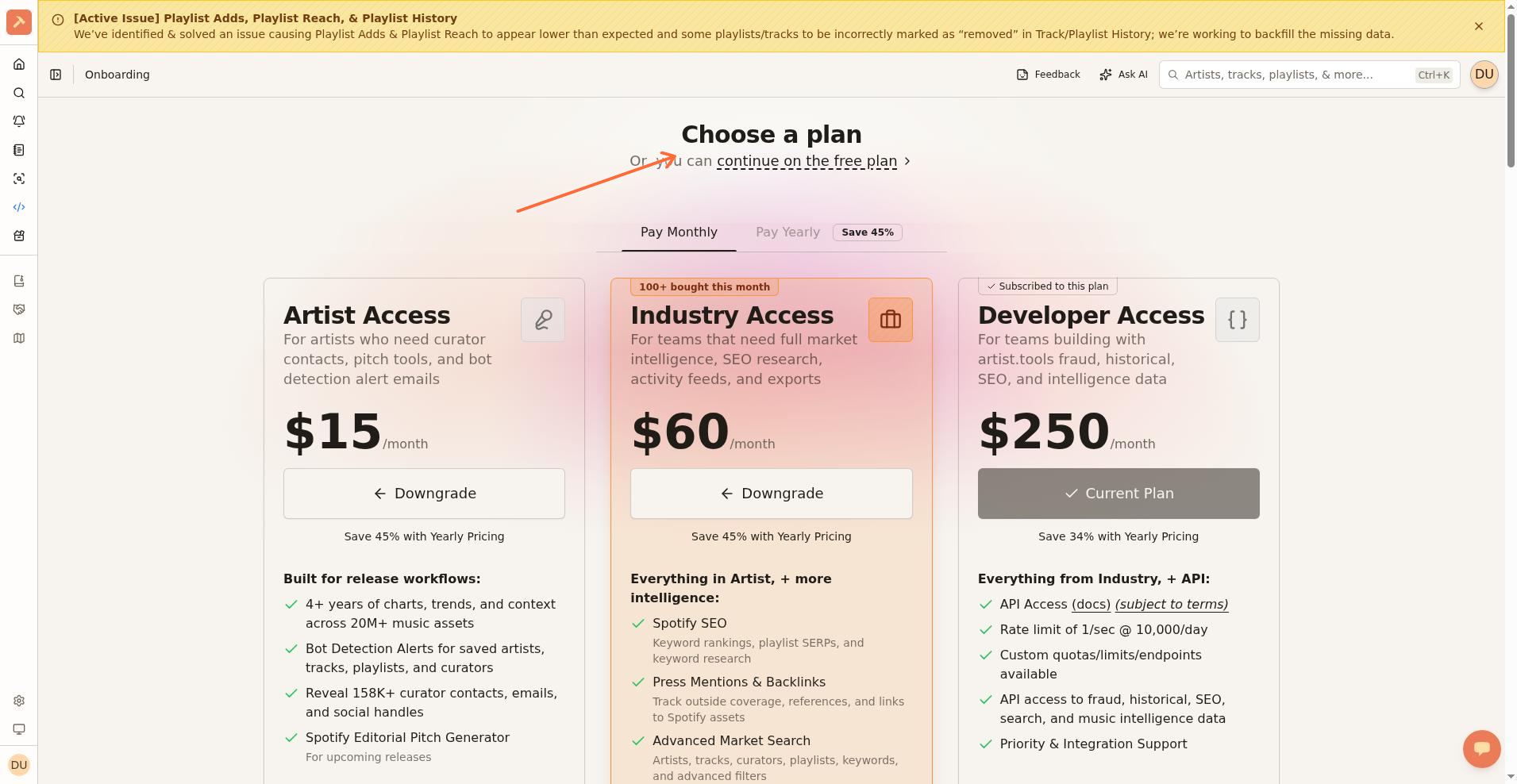Click the chevron after free plan link
Viewport: 1517px width, 784px height.
[x=907, y=161]
